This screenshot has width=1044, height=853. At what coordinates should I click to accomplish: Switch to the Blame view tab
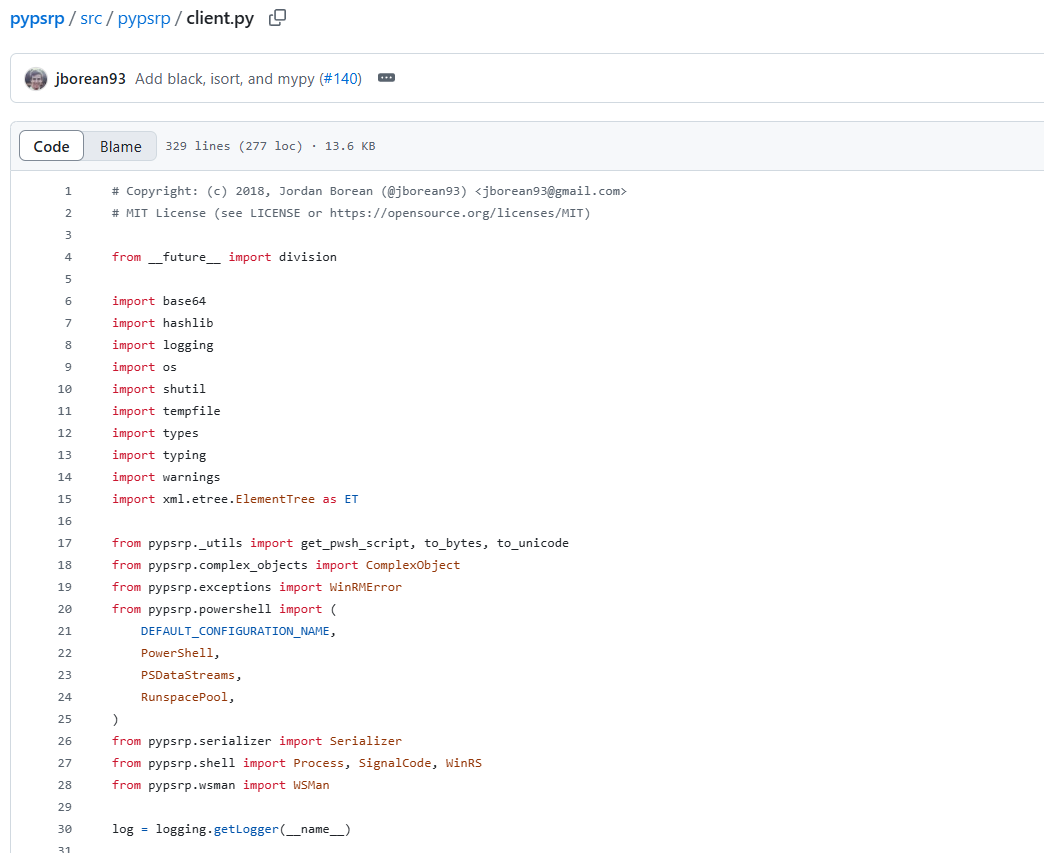click(120, 146)
